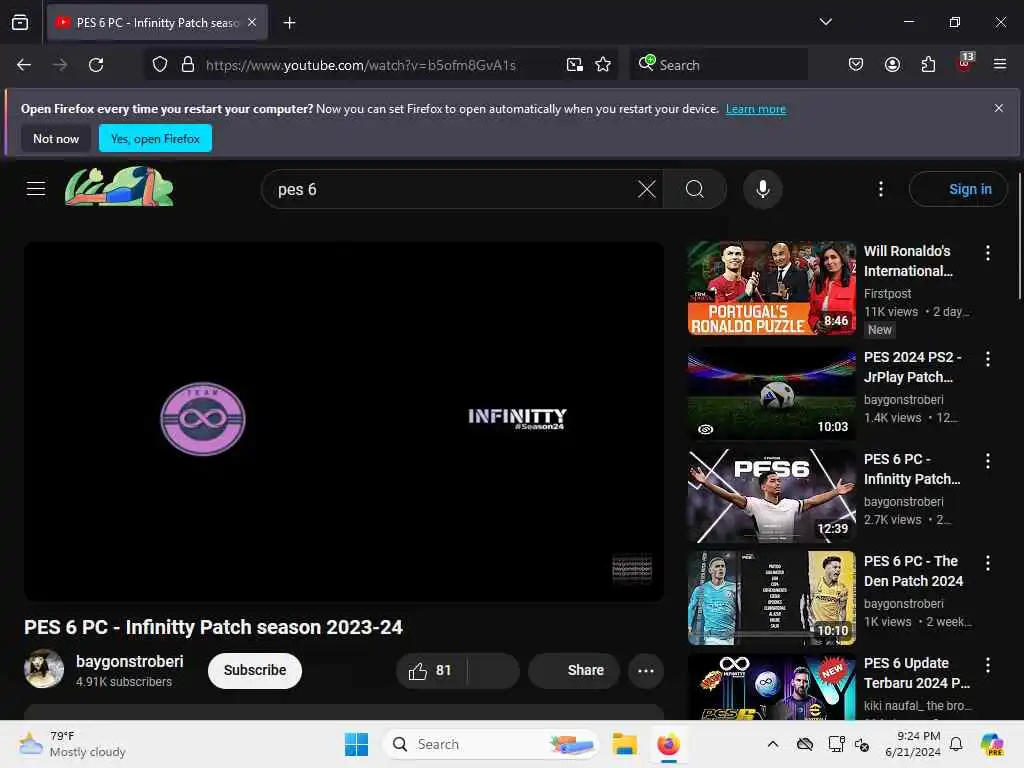1024x768 pixels.
Task: Open PES6 Infinitty Patch 12:39 thumbnail
Action: coord(772,496)
